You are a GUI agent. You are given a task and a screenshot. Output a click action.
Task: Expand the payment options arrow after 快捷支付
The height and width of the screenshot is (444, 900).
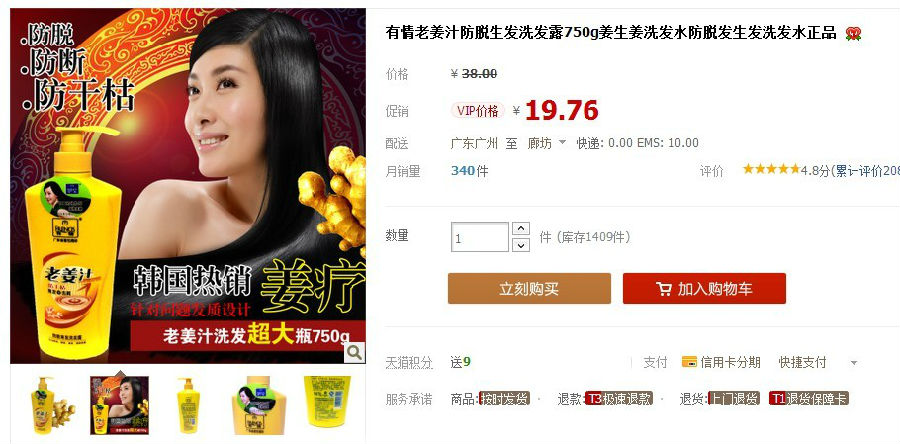tap(854, 363)
